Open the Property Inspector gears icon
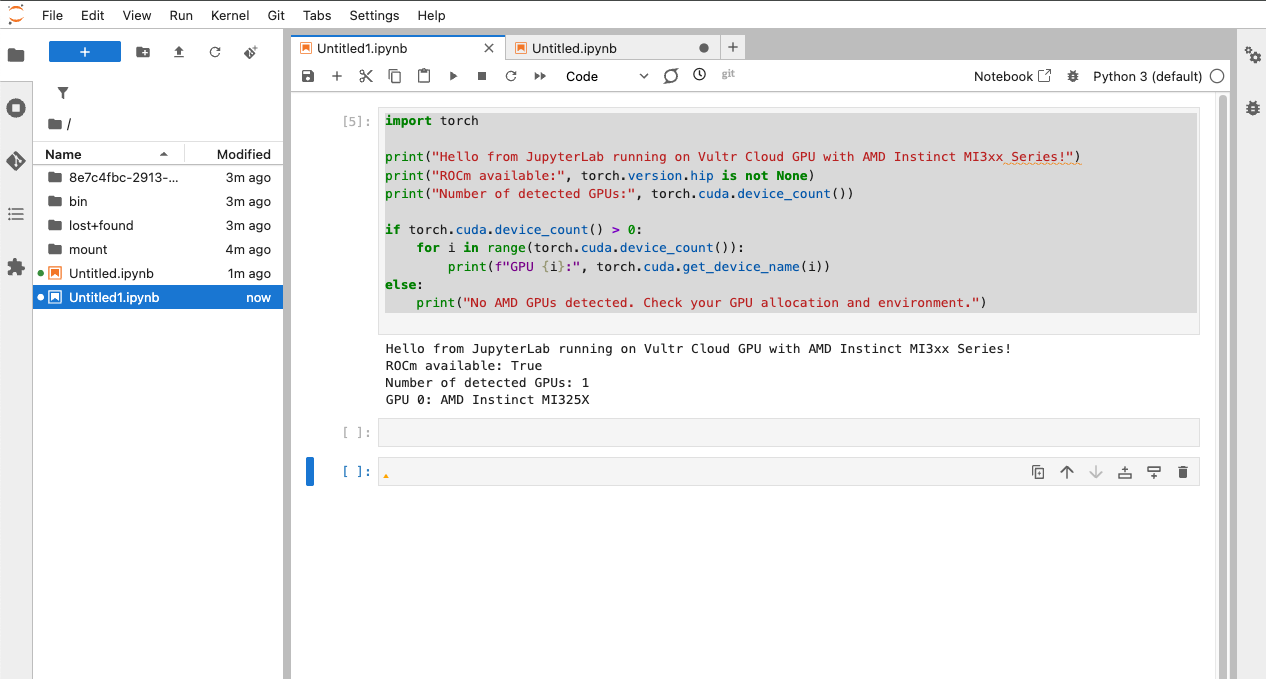Screen dimensions: 1266x679 coord(1253,55)
